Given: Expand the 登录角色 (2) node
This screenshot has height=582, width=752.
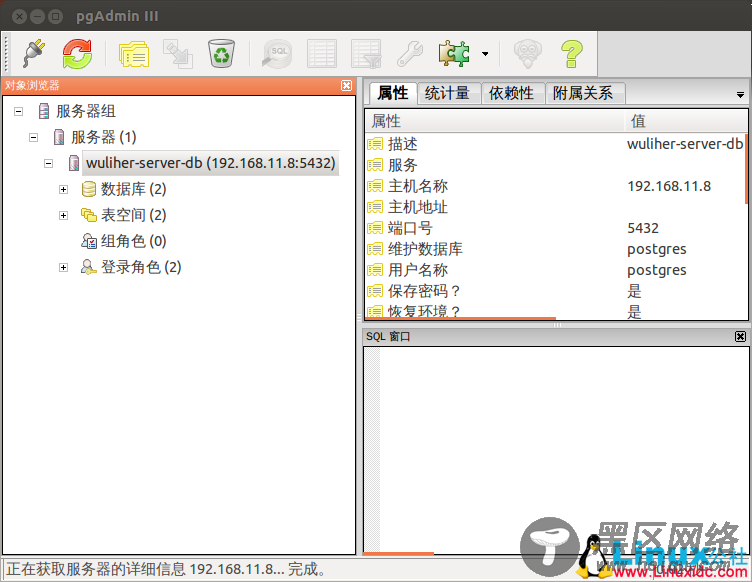Looking at the screenshot, I should (63, 268).
